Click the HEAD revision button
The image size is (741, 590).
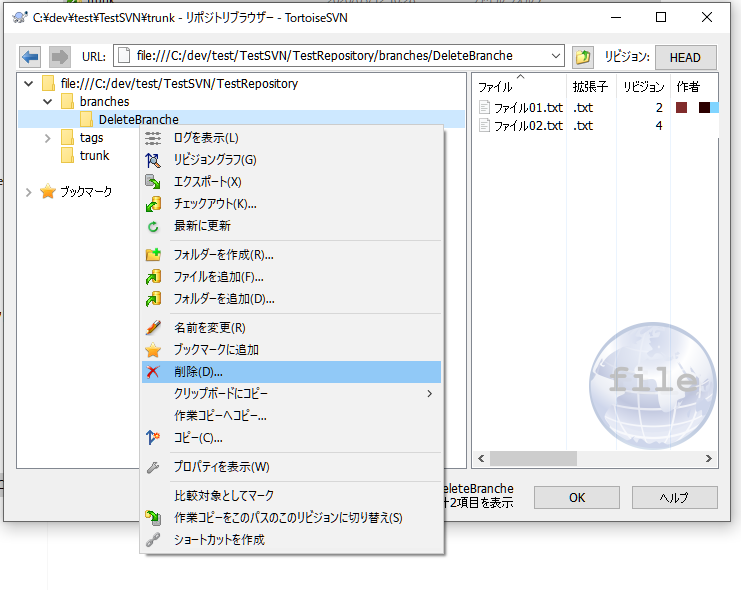pyautogui.click(x=685, y=58)
